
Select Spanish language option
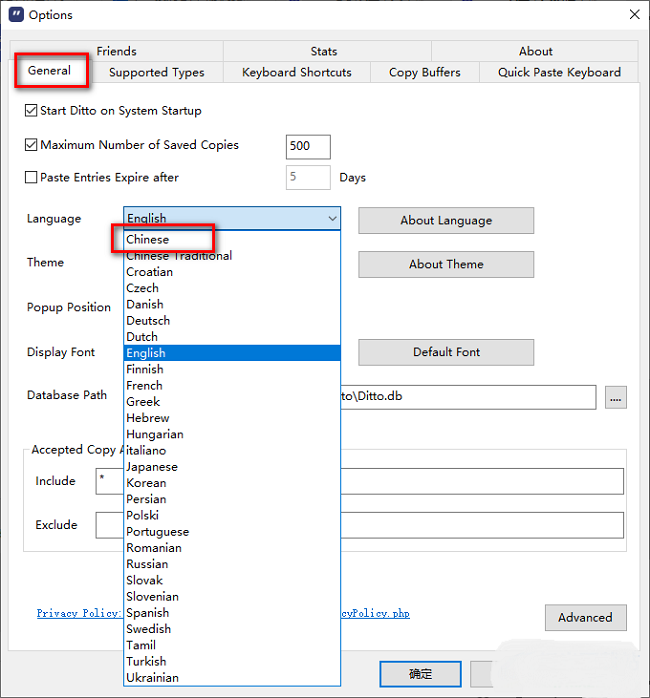pyautogui.click(x=232, y=613)
